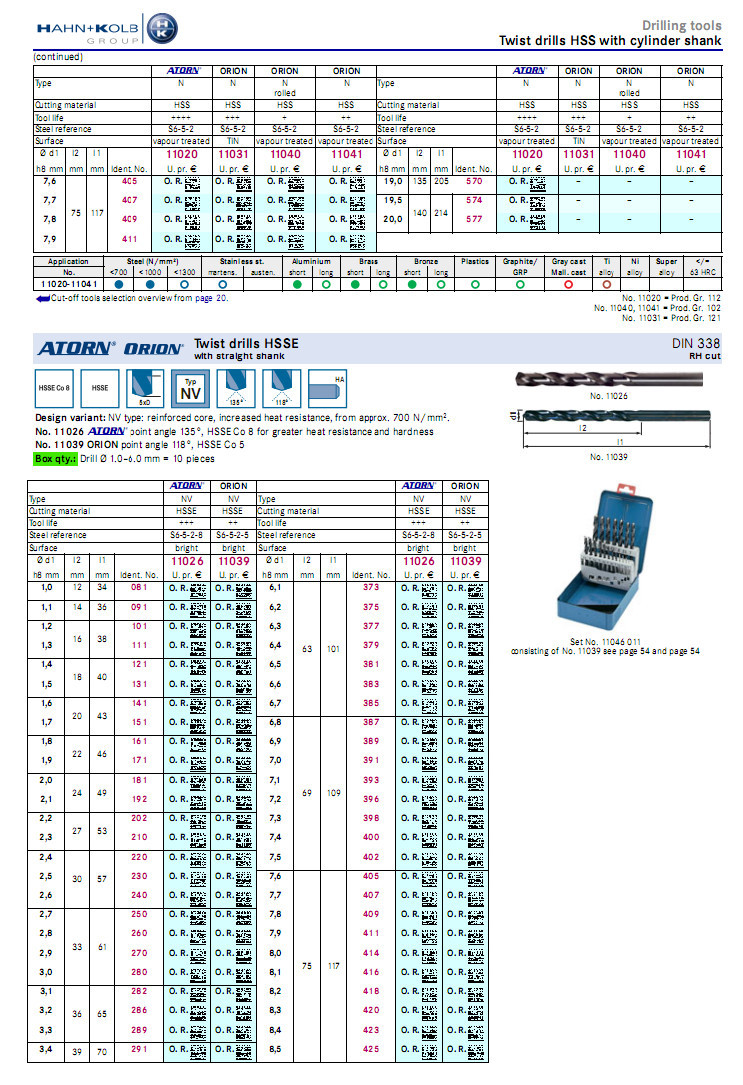
Task: Click the 'DIN 338' label
Action: coord(696,344)
